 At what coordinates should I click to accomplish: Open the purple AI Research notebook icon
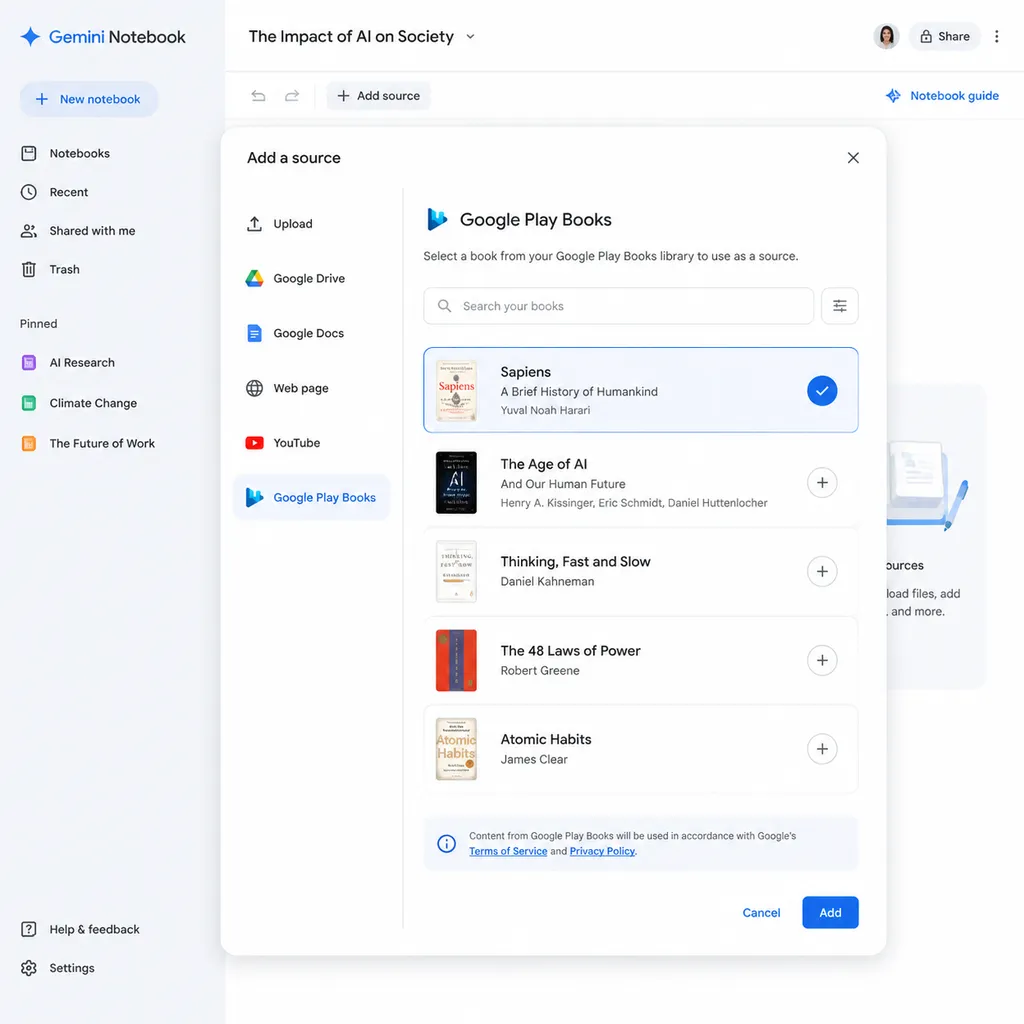(x=29, y=362)
